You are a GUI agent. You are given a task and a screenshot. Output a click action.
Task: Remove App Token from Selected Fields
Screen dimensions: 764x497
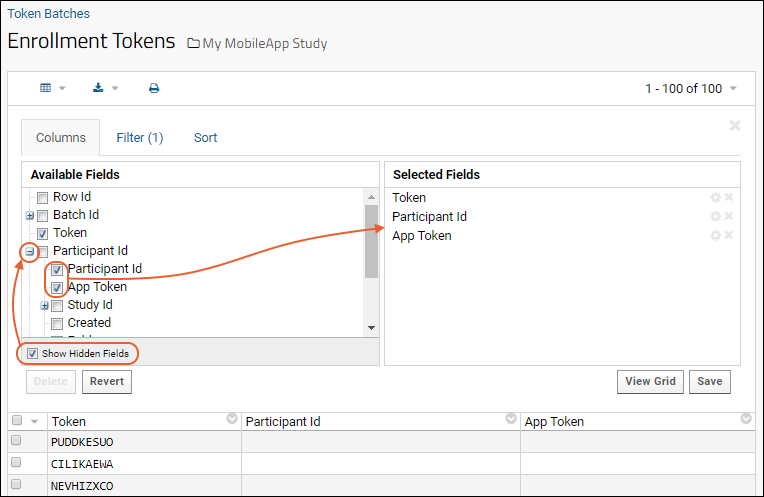[728, 235]
